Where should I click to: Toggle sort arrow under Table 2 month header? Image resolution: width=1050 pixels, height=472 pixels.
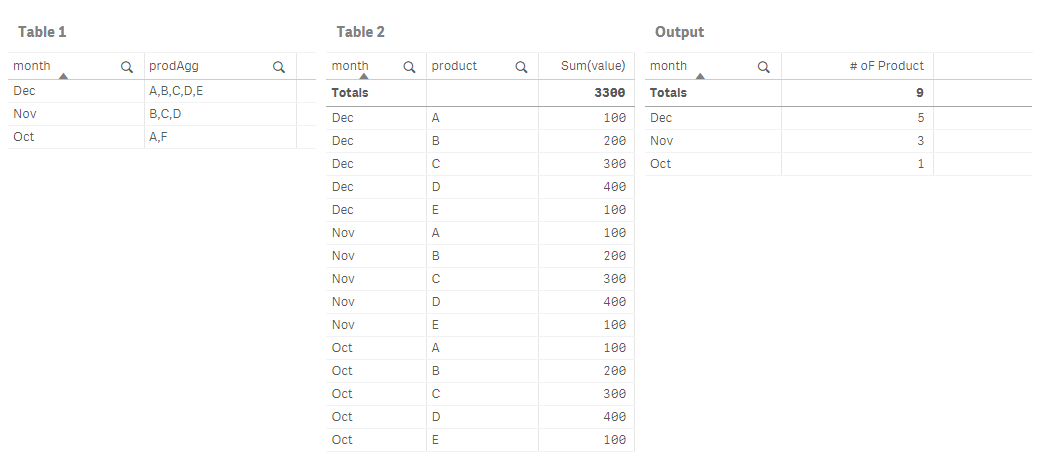[364, 76]
